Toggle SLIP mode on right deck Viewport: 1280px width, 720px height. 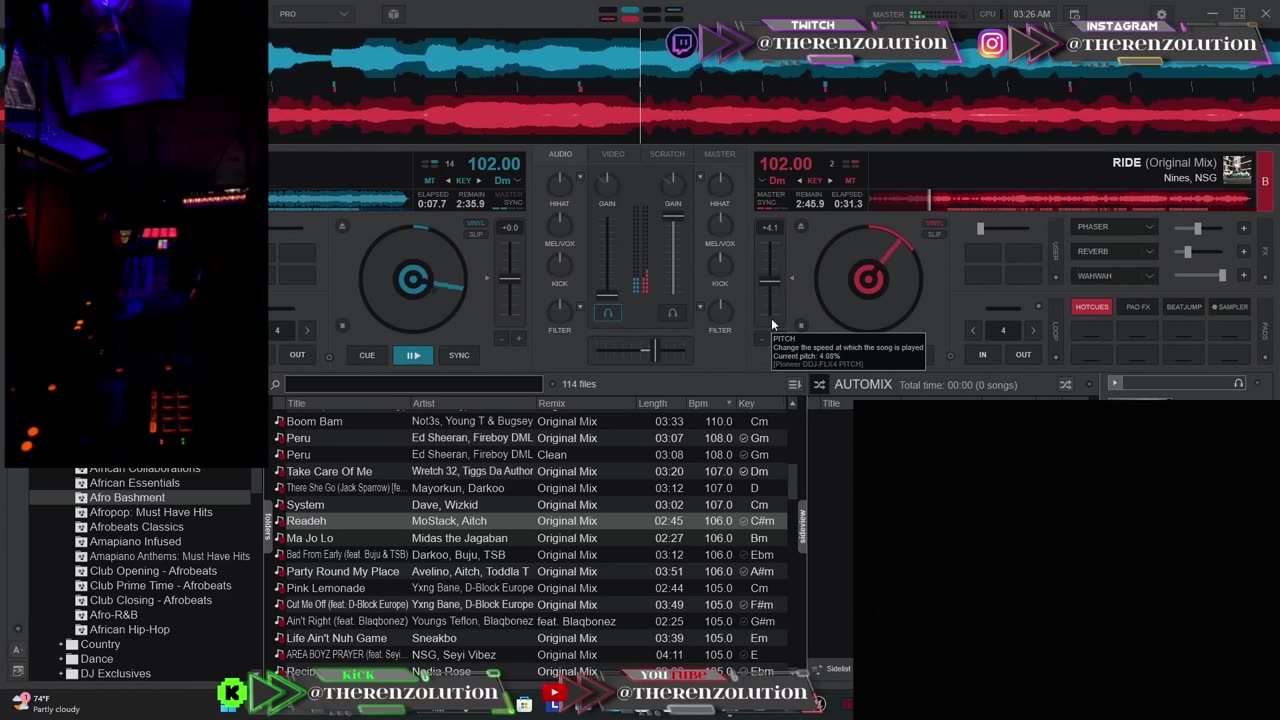coord(934,234)
